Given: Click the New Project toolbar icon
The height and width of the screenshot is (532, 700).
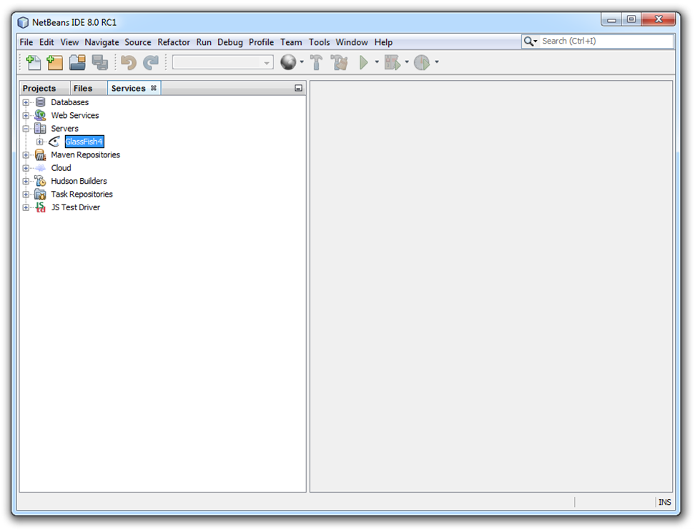Looking at the screenshot, I should point(54,62).
